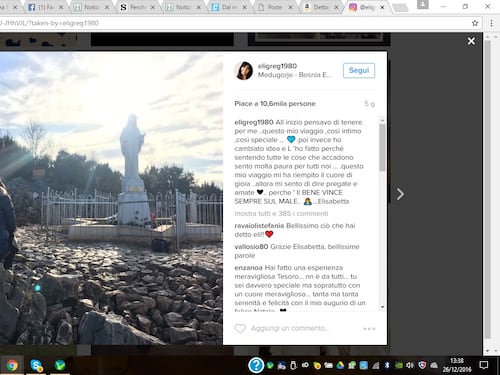Image resolution: width=500 pixels, height=375 pixels.
Task: Open volume speaker tray icon
Action: click(410, 365)
